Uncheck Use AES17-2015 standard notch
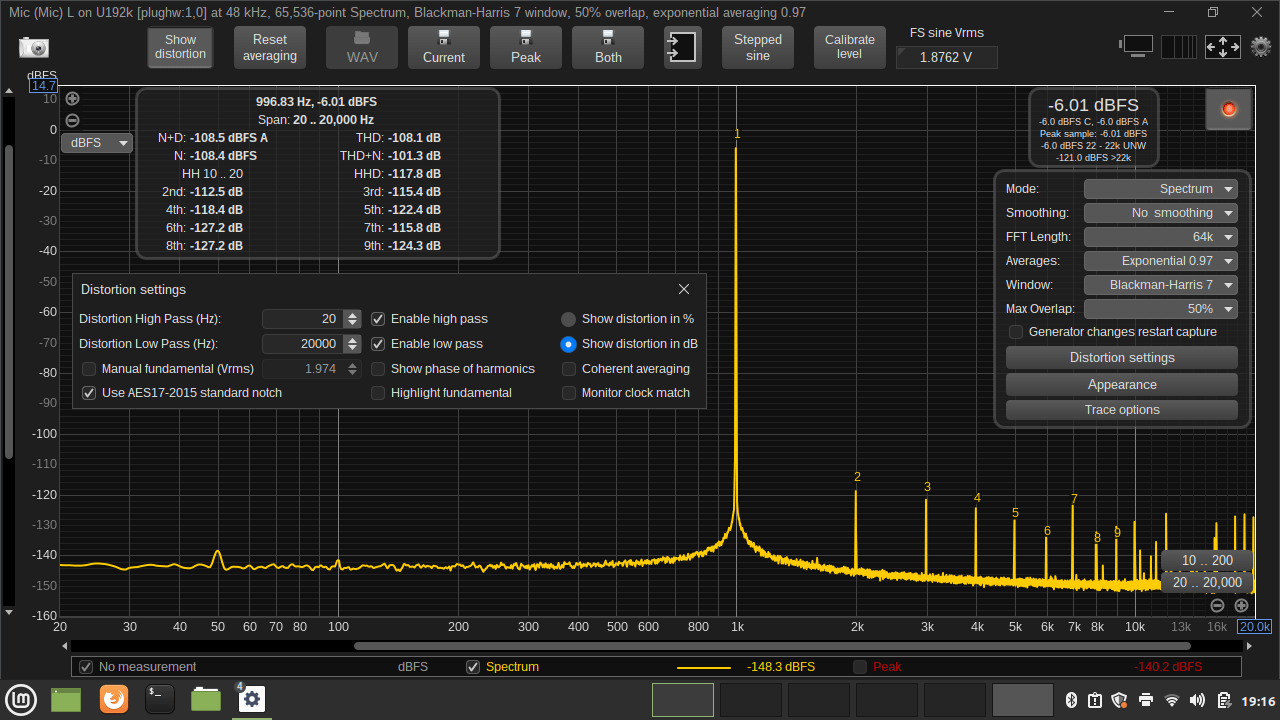Viewport: 1280px width, 720px height. point(89,393)
